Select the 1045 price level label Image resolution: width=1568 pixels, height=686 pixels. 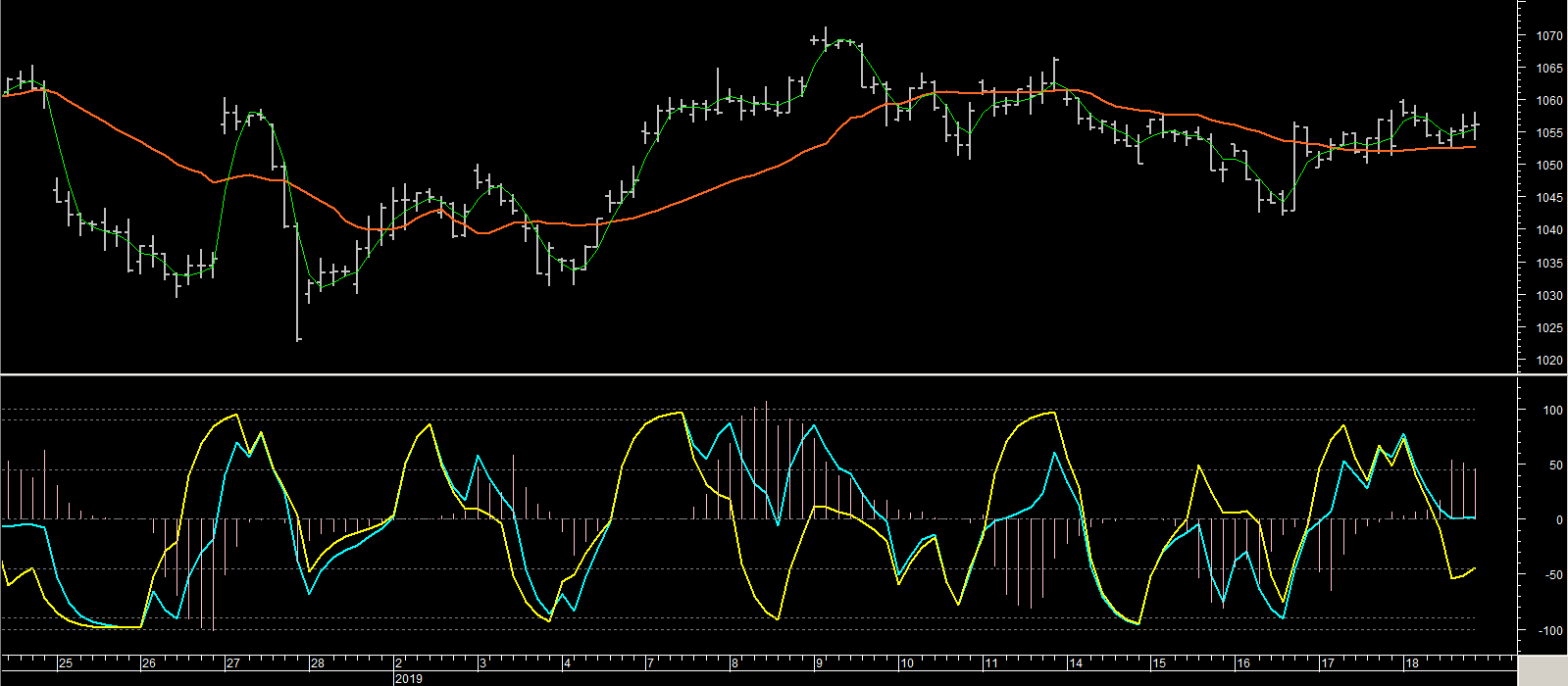tap(1549, 198)
